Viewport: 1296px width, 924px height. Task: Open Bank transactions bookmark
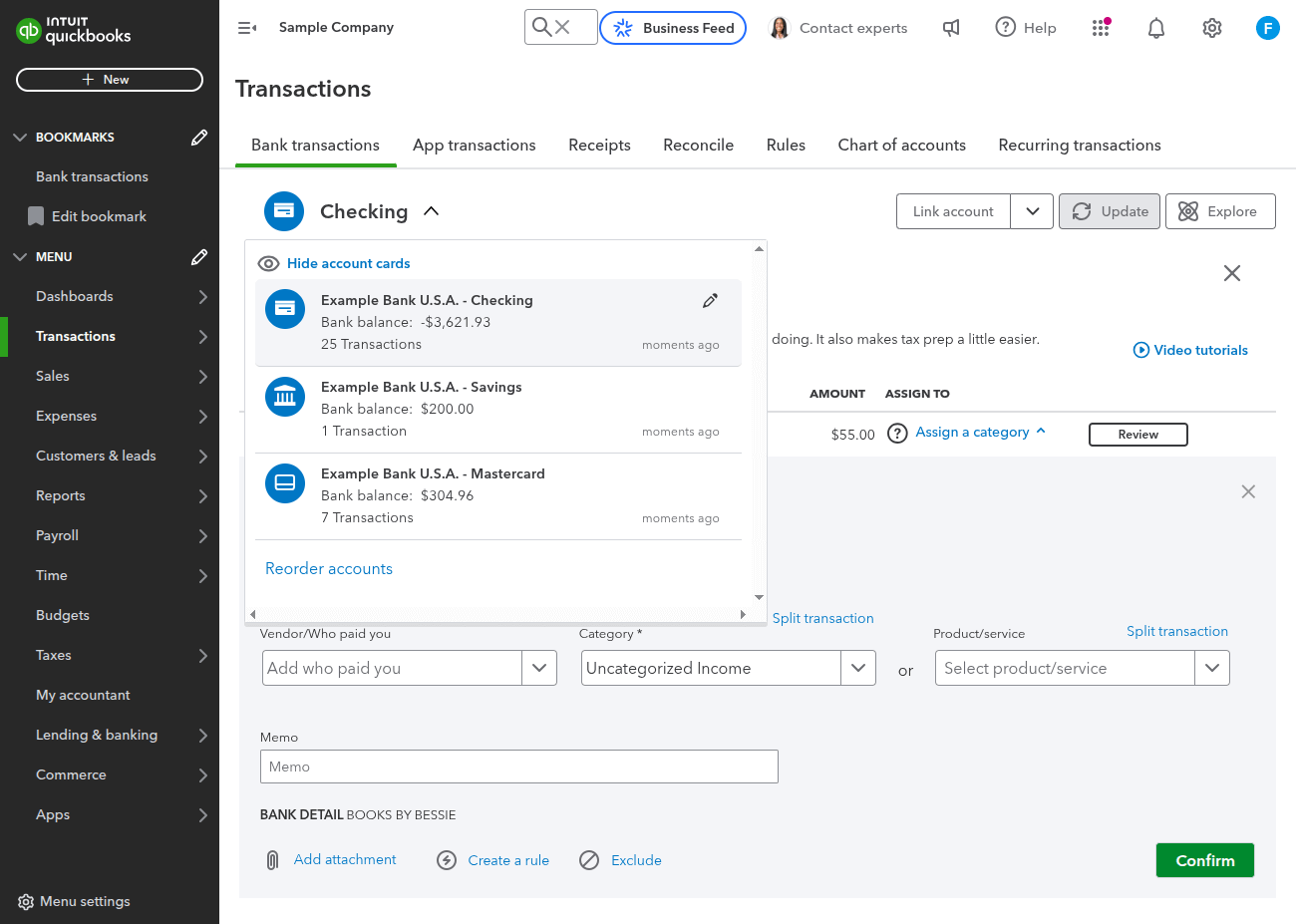click(x=92, y=176)
